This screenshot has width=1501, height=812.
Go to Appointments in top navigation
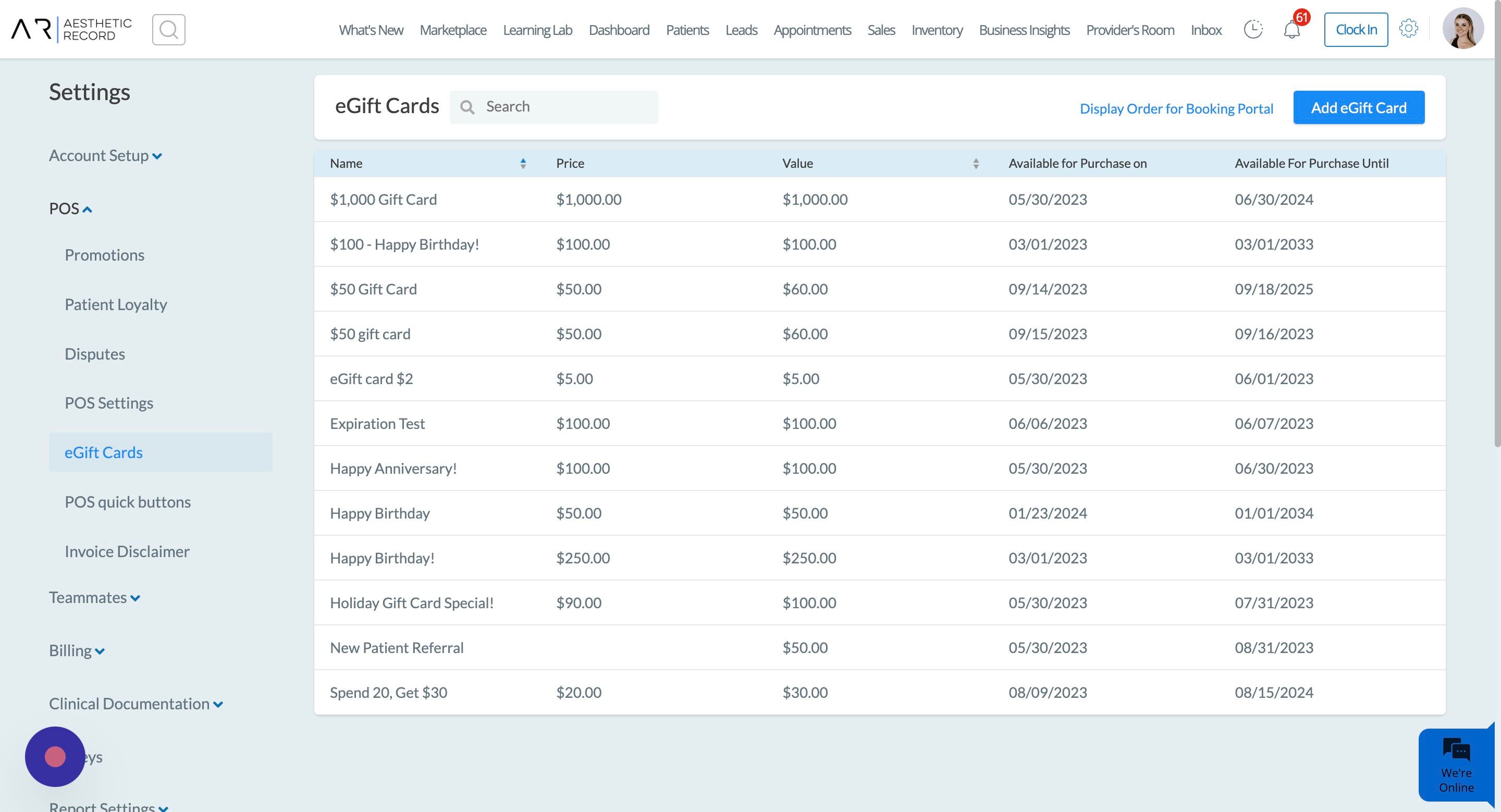pos(813,30)
